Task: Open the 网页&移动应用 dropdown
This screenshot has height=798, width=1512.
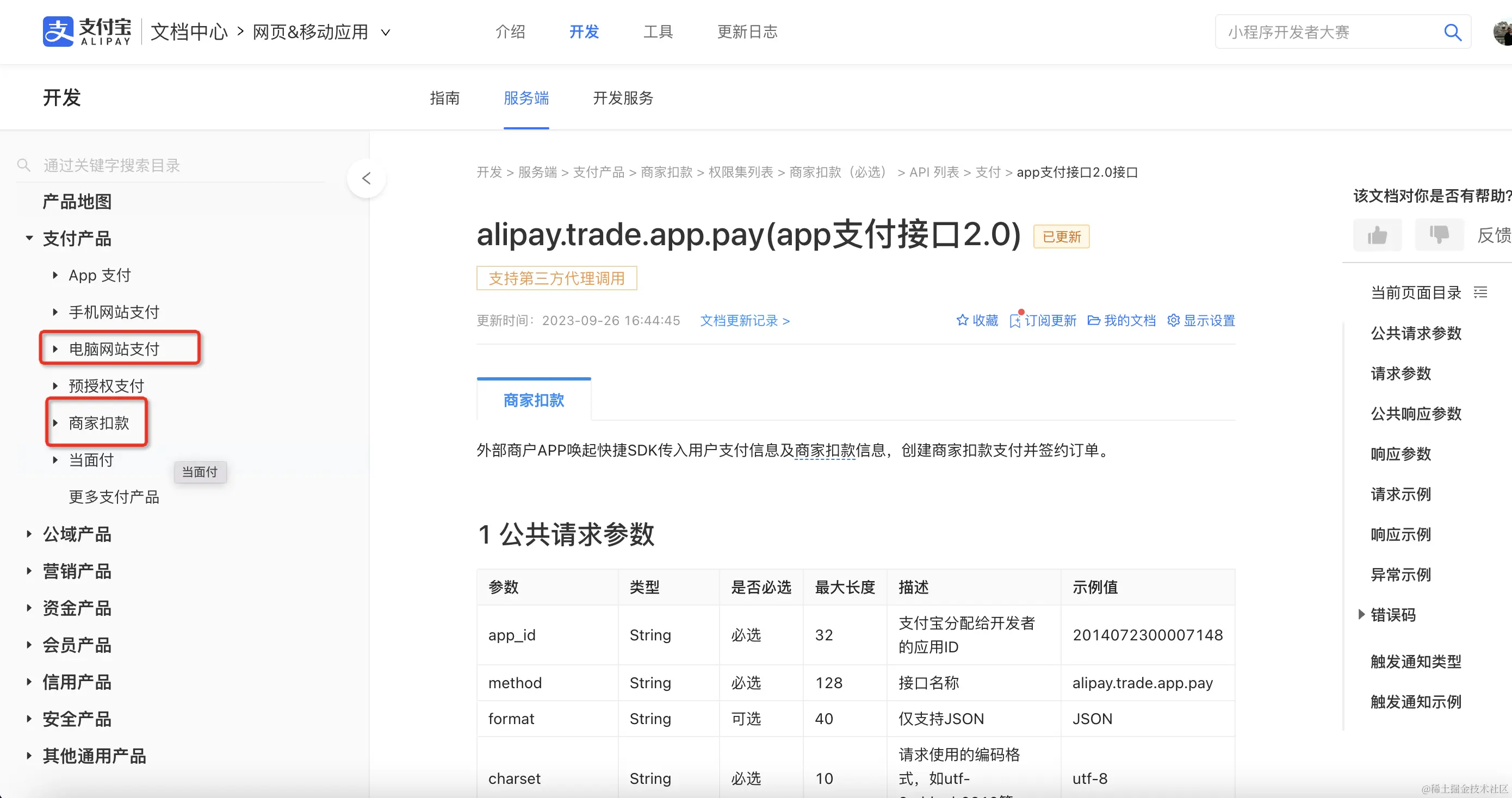Action: tap(321, 32)
